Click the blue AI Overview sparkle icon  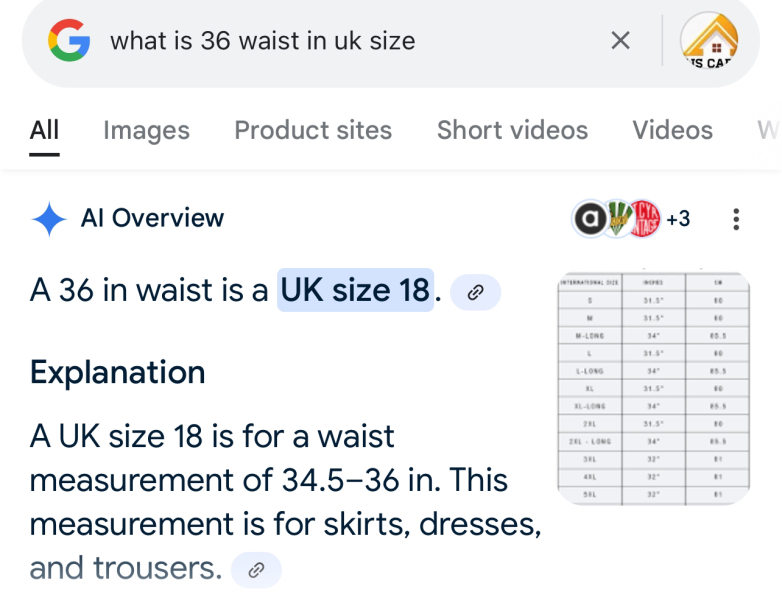(x=49, y=219)
